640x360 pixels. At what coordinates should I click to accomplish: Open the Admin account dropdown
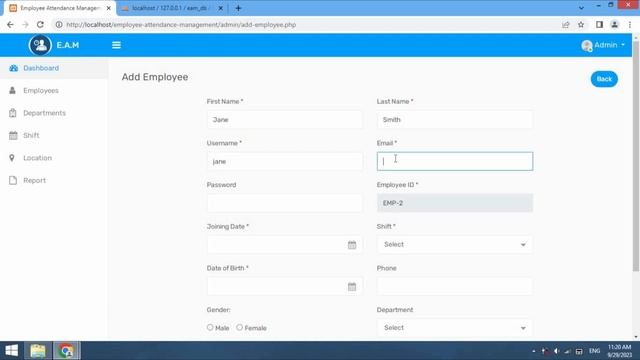coord(603,45)
